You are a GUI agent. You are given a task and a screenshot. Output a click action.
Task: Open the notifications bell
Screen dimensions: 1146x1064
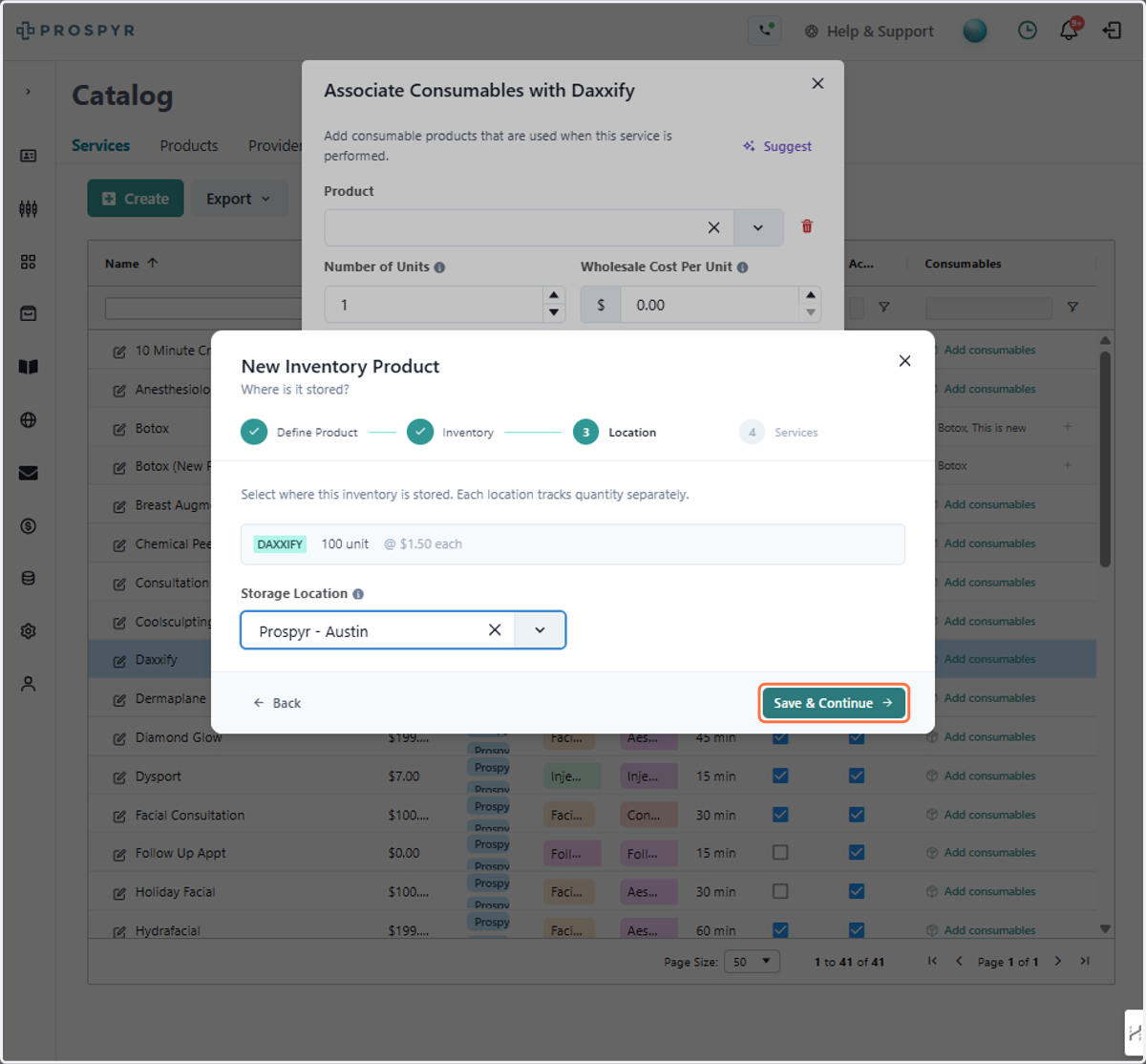[x=1070, y=31]
